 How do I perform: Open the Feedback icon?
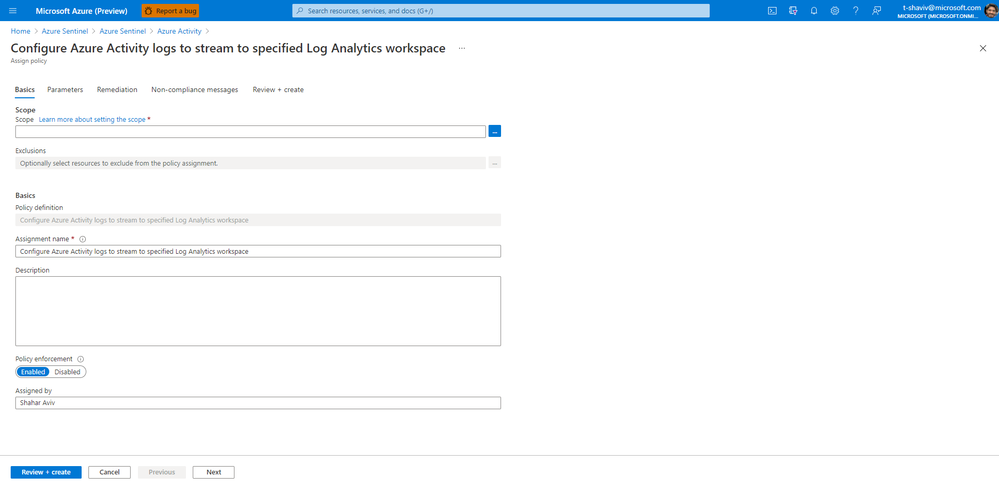pyautogui.click(x=877, y=11)
